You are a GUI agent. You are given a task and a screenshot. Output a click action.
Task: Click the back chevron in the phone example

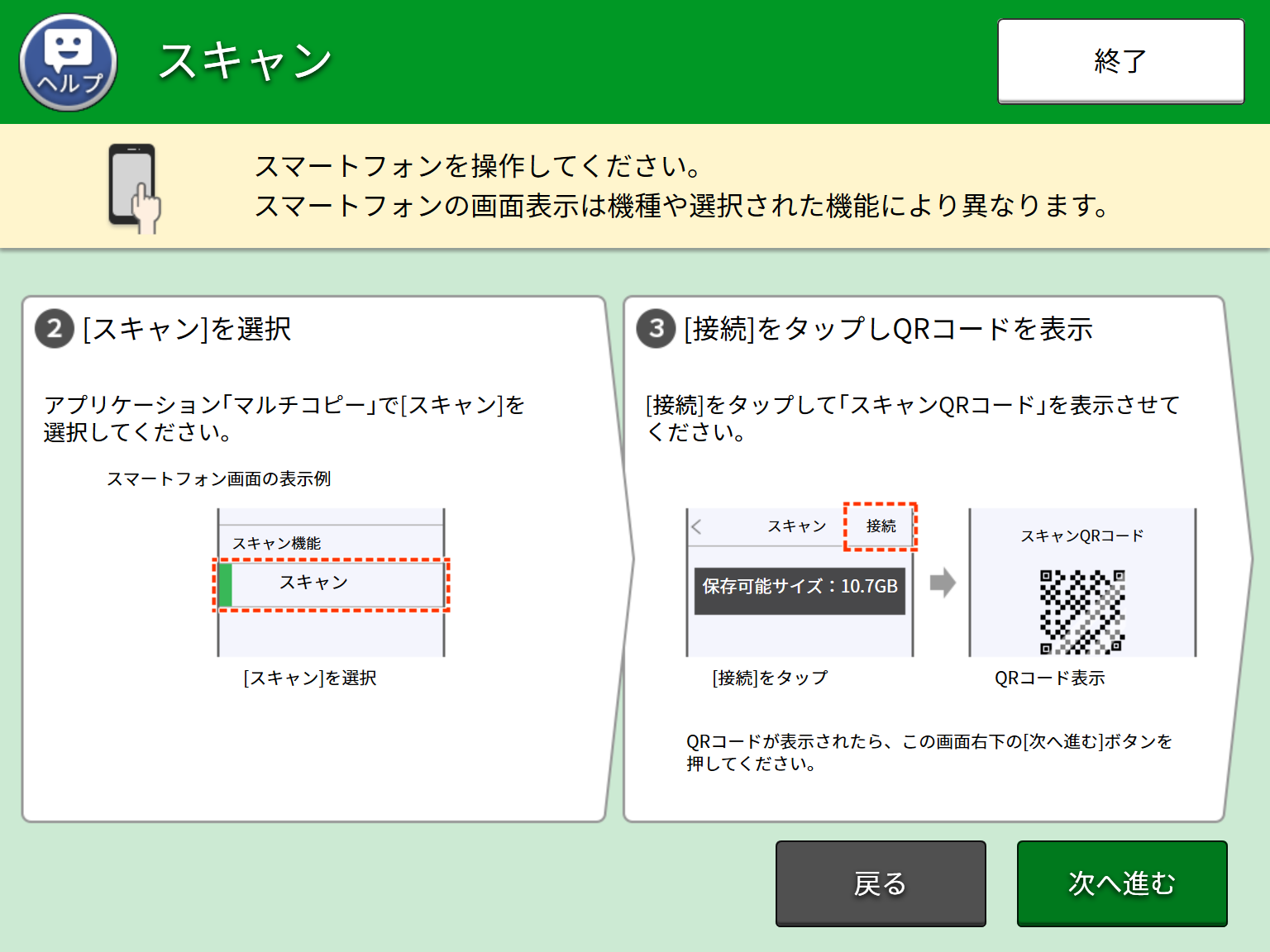click(697, 526)
